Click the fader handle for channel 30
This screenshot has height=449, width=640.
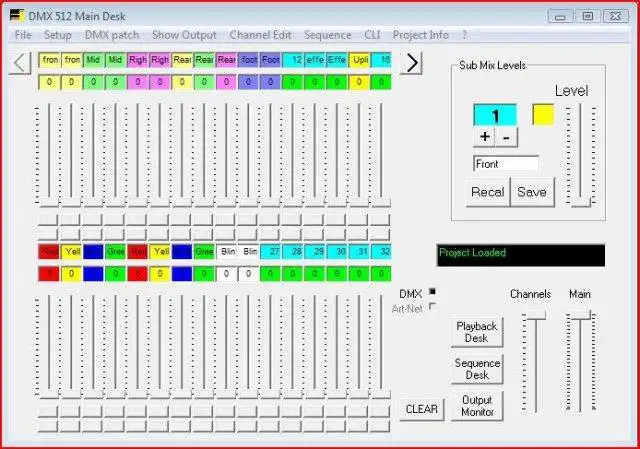[337, 394]
